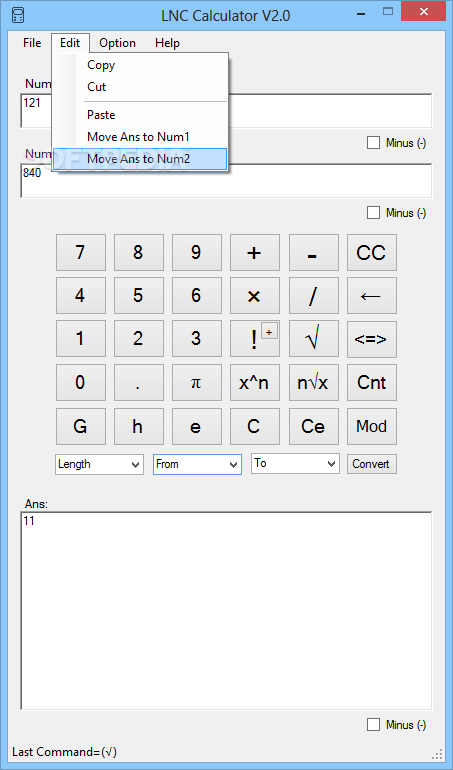453x770 pixels.
Task: Open the From unit dropdown
Action: [x=197, y=464]
